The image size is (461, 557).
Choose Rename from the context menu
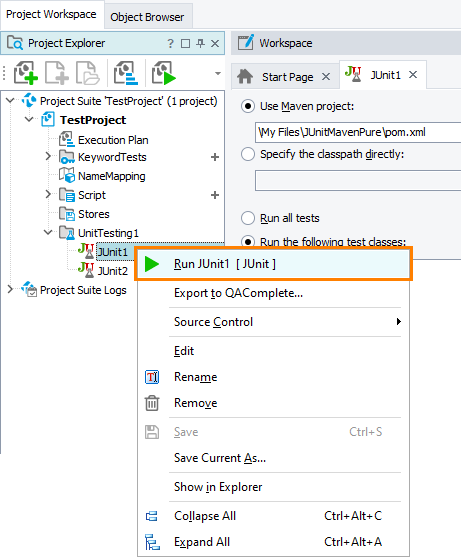click(x=273, y=377)
